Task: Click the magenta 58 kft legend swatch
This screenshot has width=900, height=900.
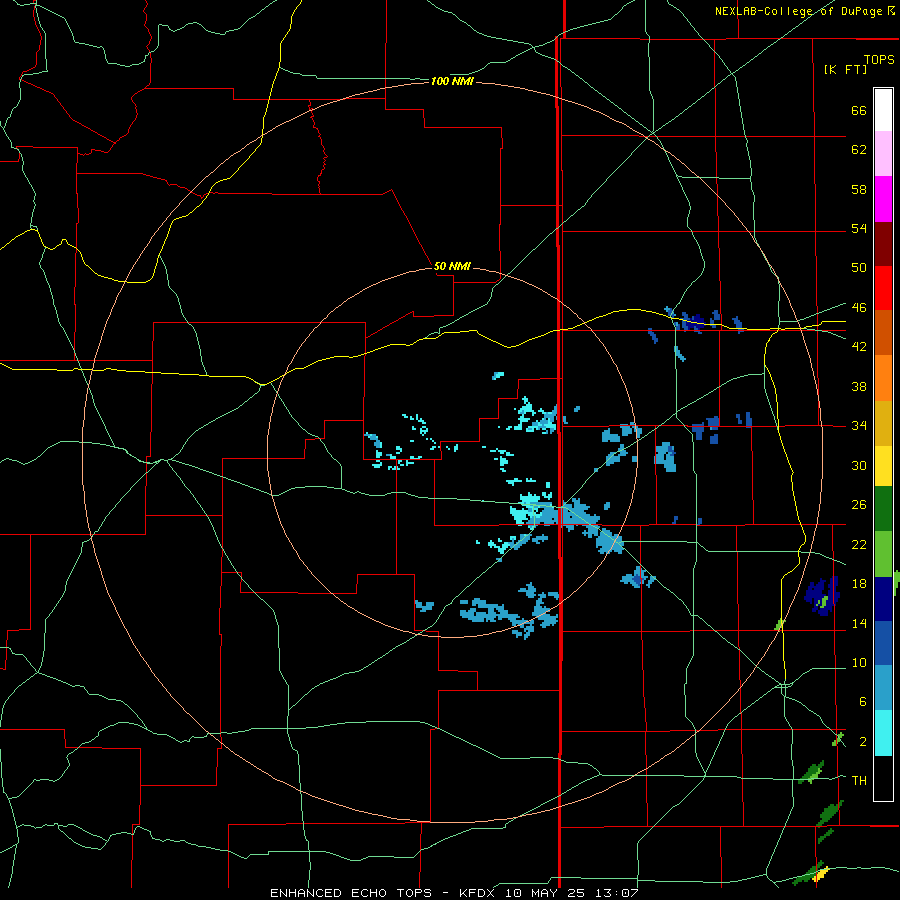Action: [883, 199]
